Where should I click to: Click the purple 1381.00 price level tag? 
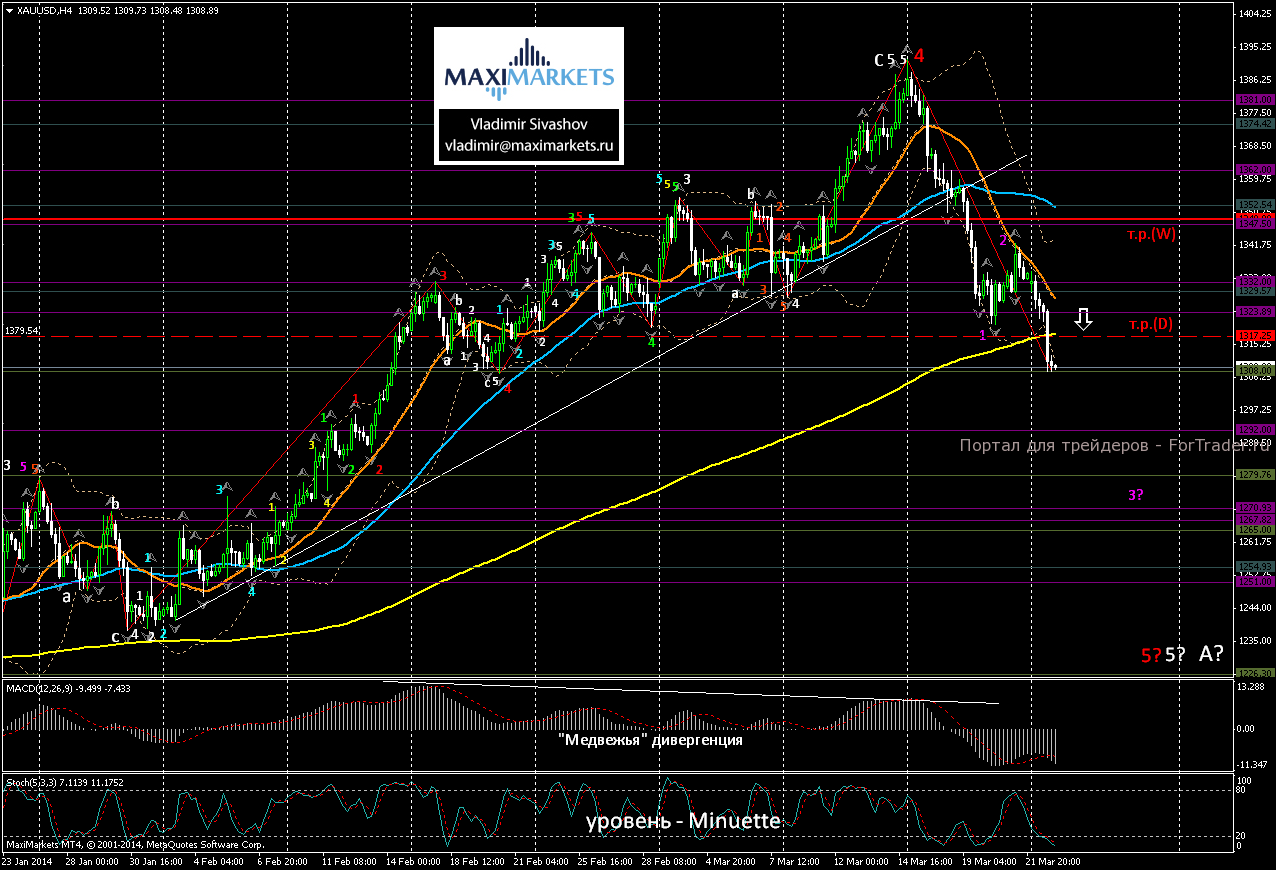1254,100
